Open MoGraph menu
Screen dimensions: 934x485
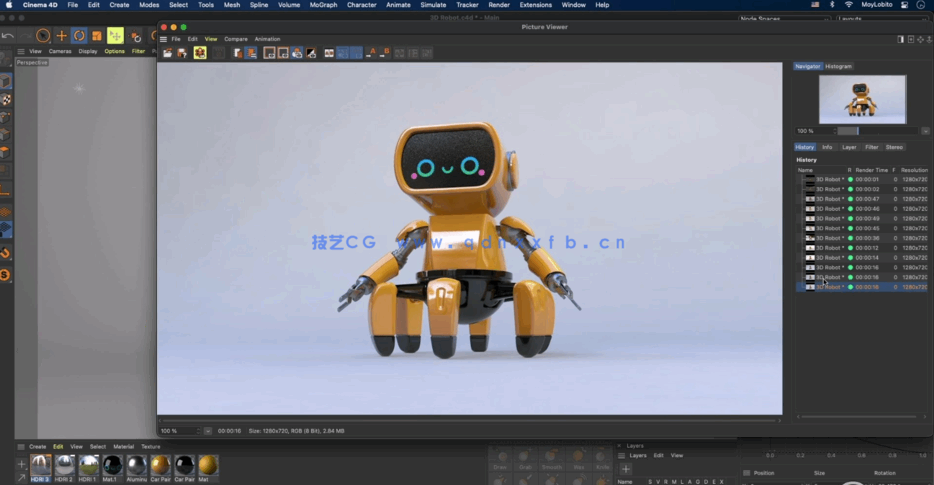(323, 5)
